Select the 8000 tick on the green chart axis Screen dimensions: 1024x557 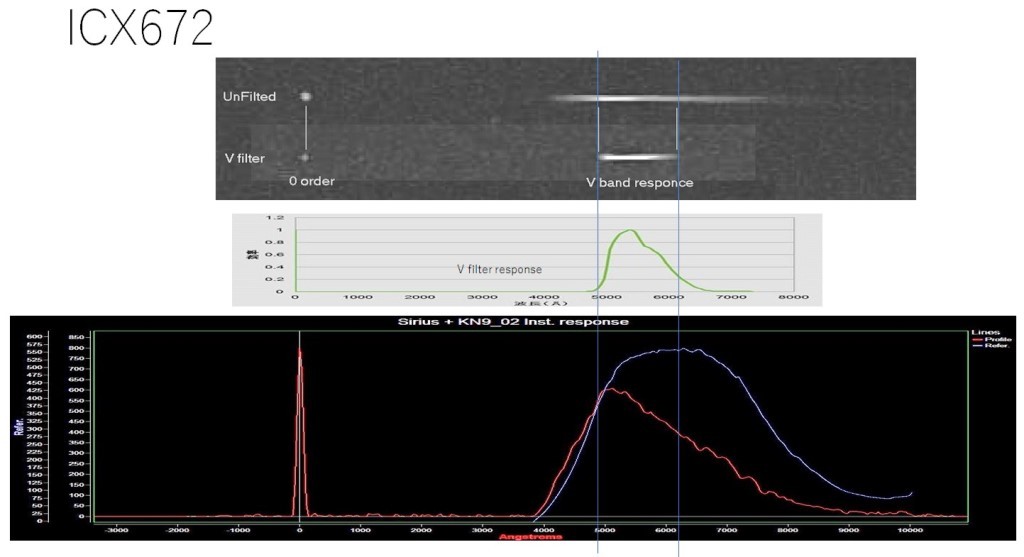click(793, 297)
